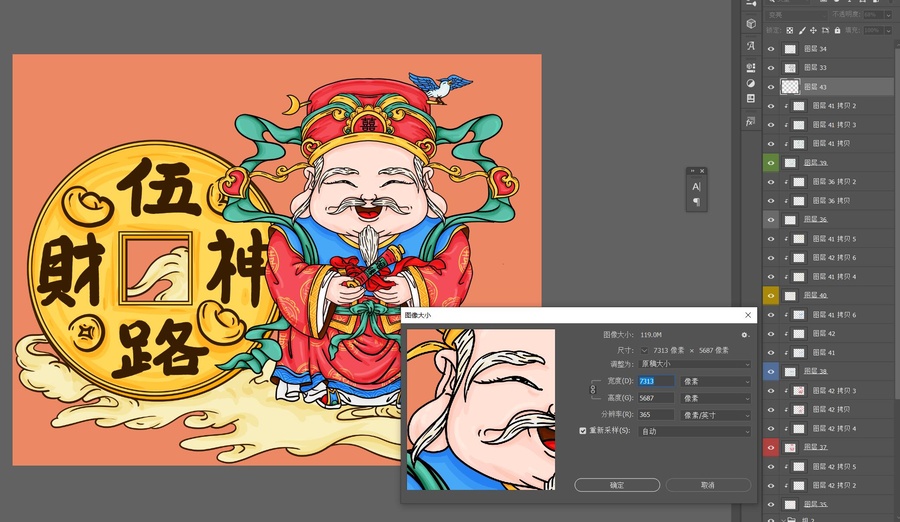900x522 pixels.
Task: Close the 图像大小 dialog
Action: tap(748, 315)
